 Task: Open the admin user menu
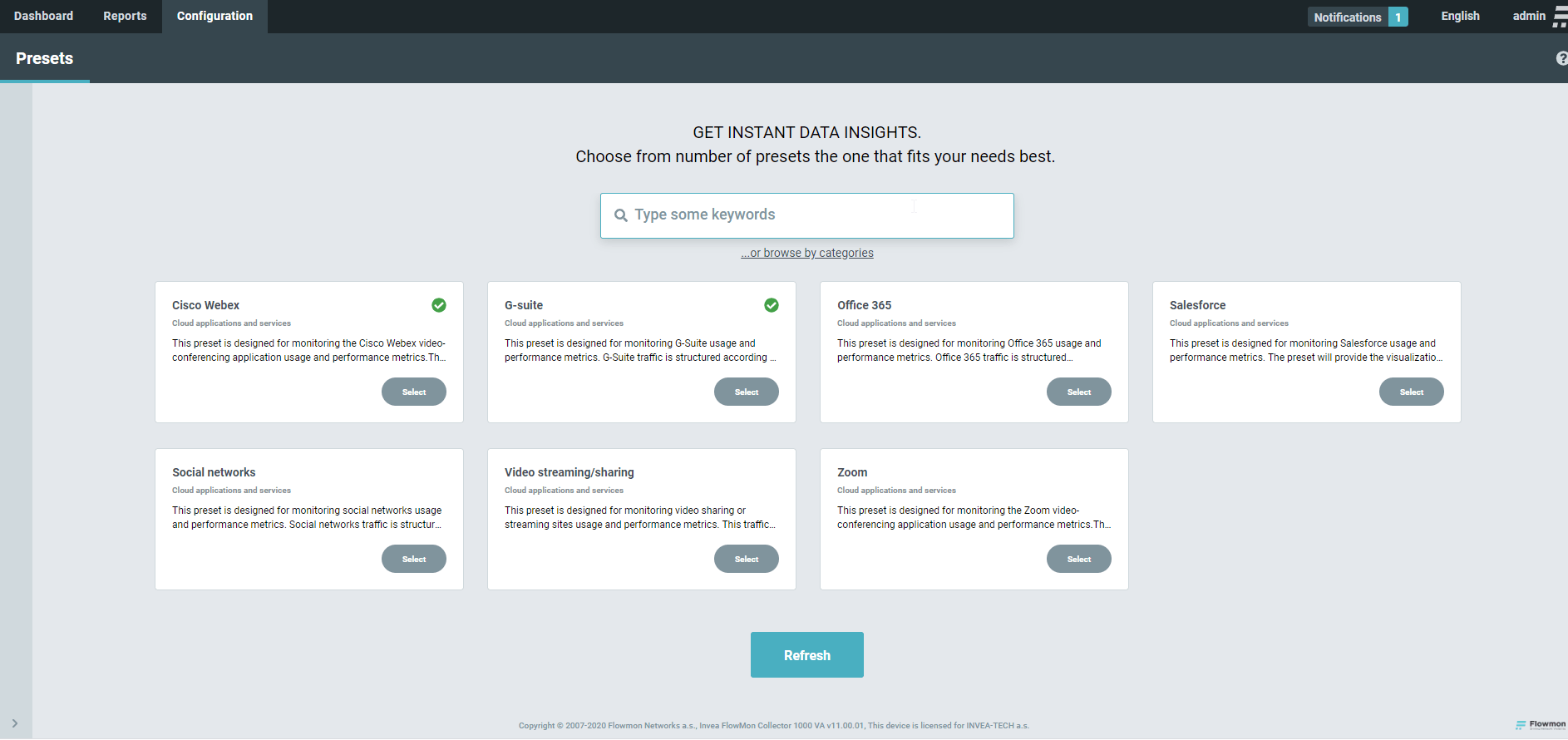click(1528, 17)
